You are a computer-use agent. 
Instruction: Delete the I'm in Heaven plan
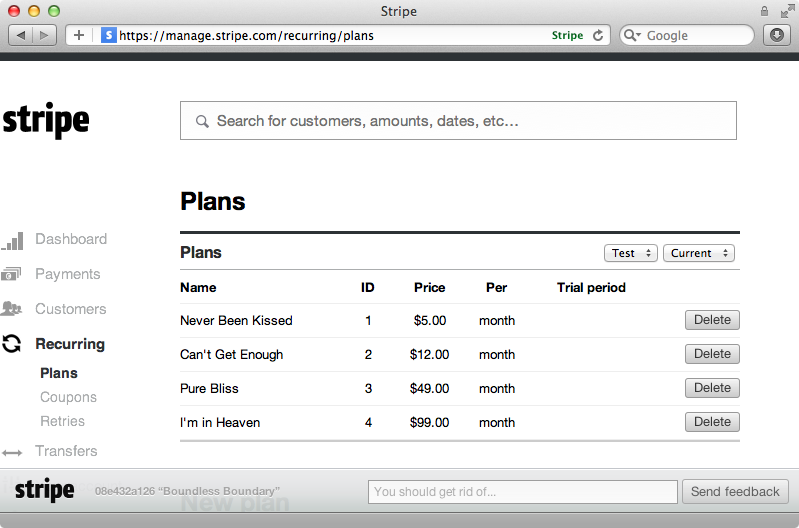tap(712, 422)
